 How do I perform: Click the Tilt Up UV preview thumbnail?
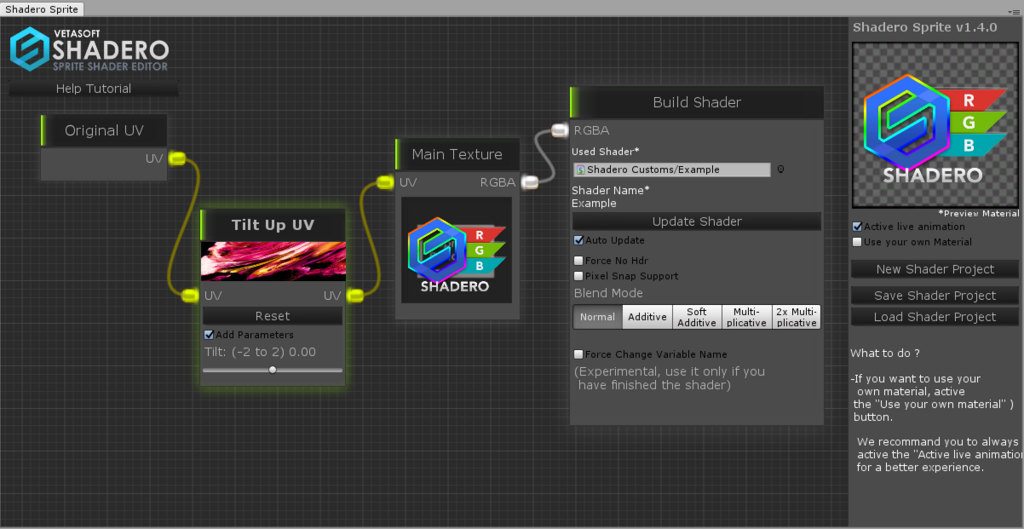coord(273,261)
